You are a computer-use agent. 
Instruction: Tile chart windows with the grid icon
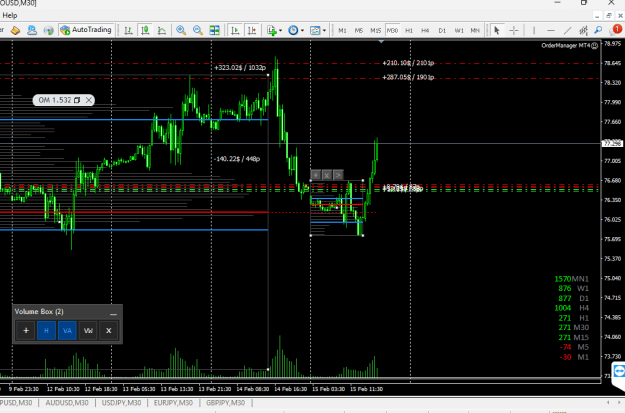point(214,30)
